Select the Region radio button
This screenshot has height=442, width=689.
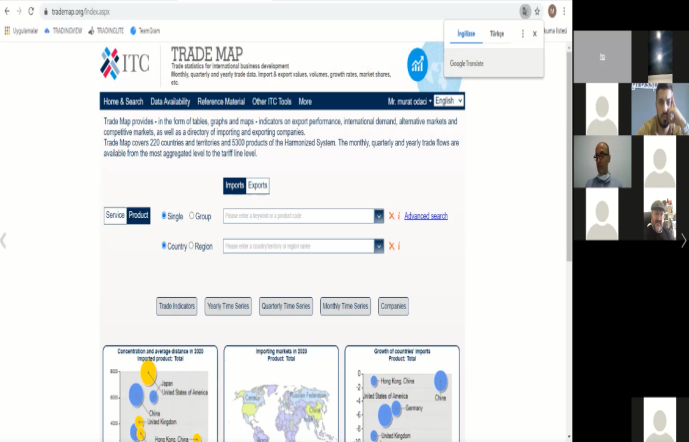(x=191, y=245)
